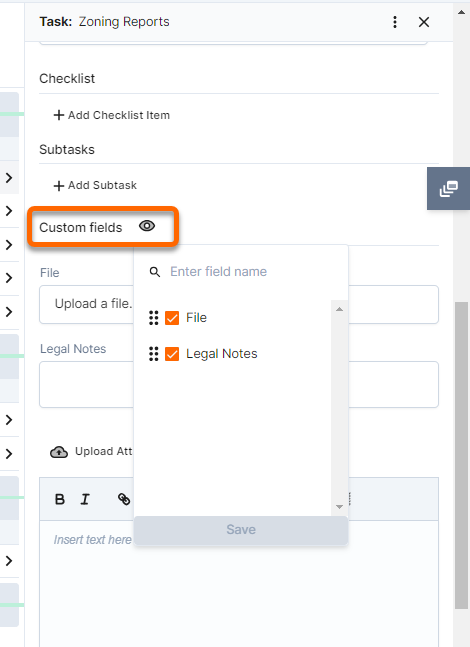This screenshot has height=647, width=470.
Task: Click the floating copy panels icon
Action: (449, 189)
